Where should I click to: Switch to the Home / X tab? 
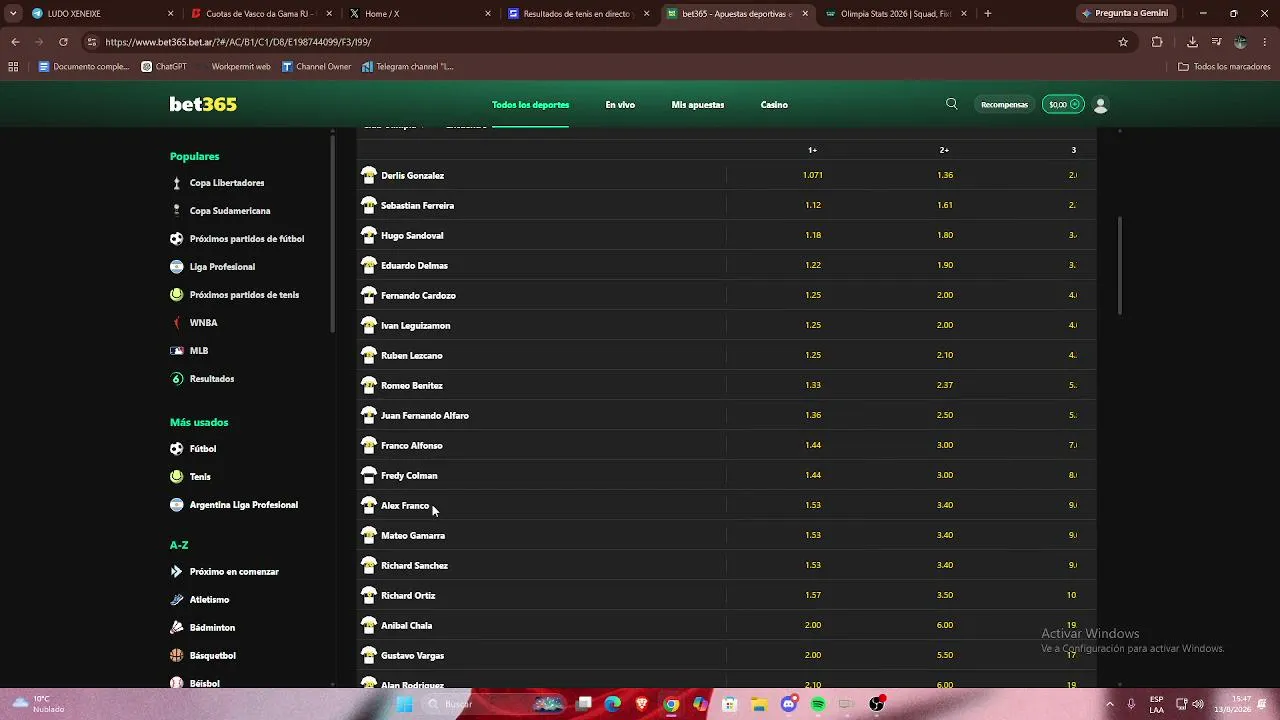pyautogui.click(x=420, y=14)
